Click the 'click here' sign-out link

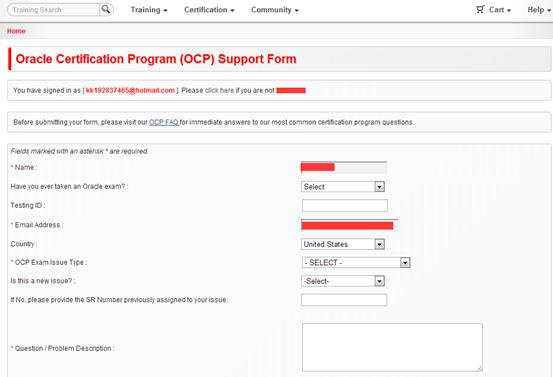(x=219, y=90)
